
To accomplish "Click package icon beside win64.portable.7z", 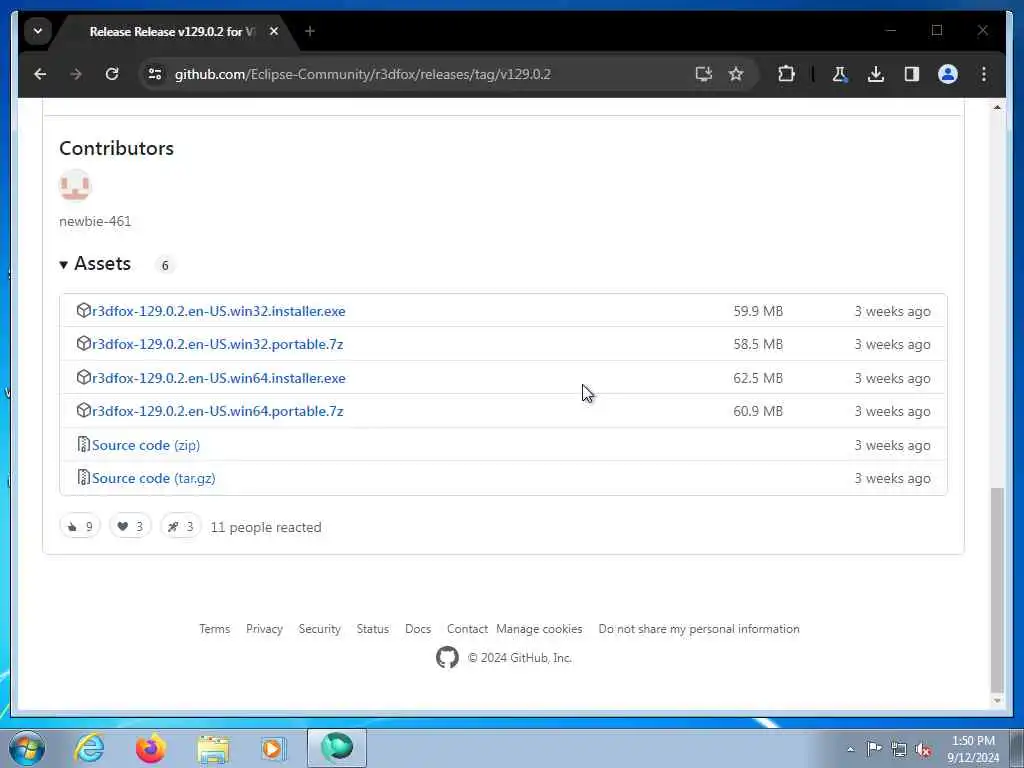I will (83, 410).
